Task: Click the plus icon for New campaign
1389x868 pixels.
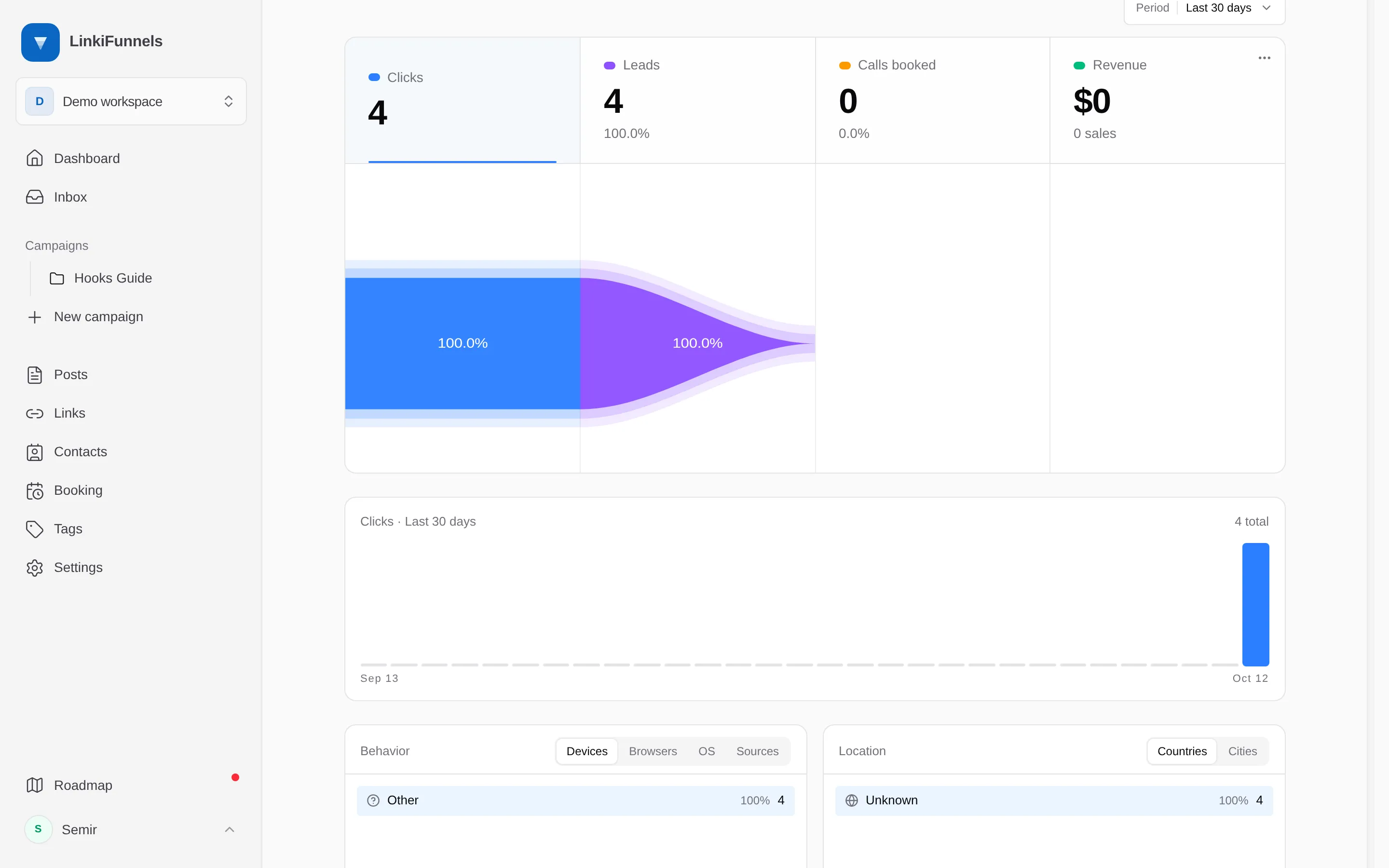Action: pyautogui.click(x=34, y=317)
